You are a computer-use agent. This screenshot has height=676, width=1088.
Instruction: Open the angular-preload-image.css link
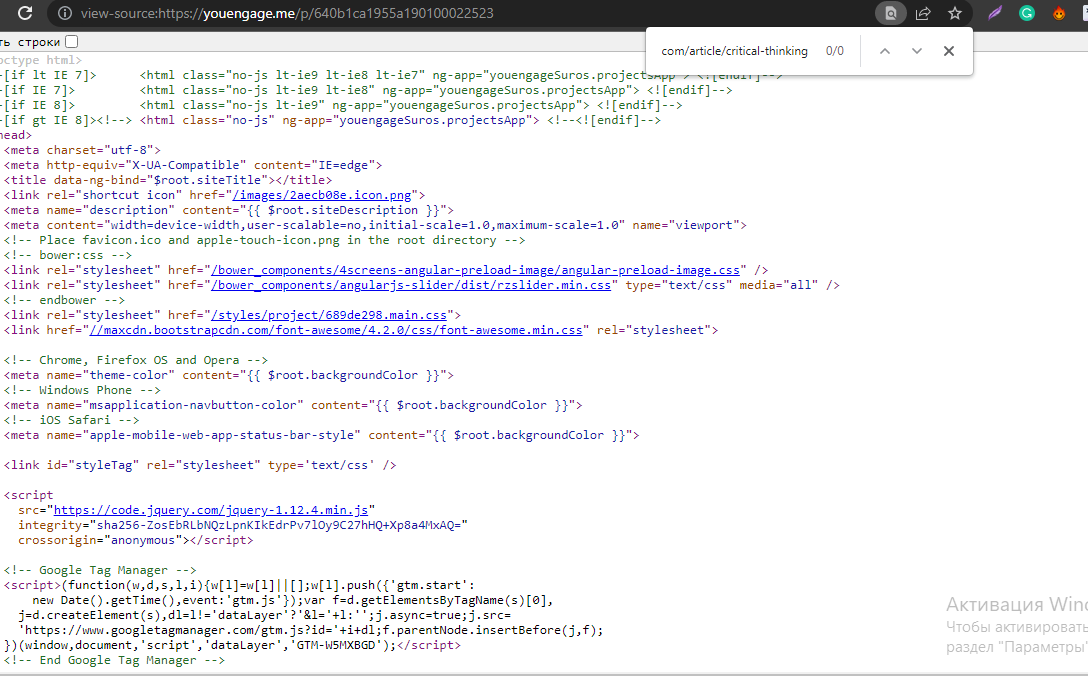(475, 270)
